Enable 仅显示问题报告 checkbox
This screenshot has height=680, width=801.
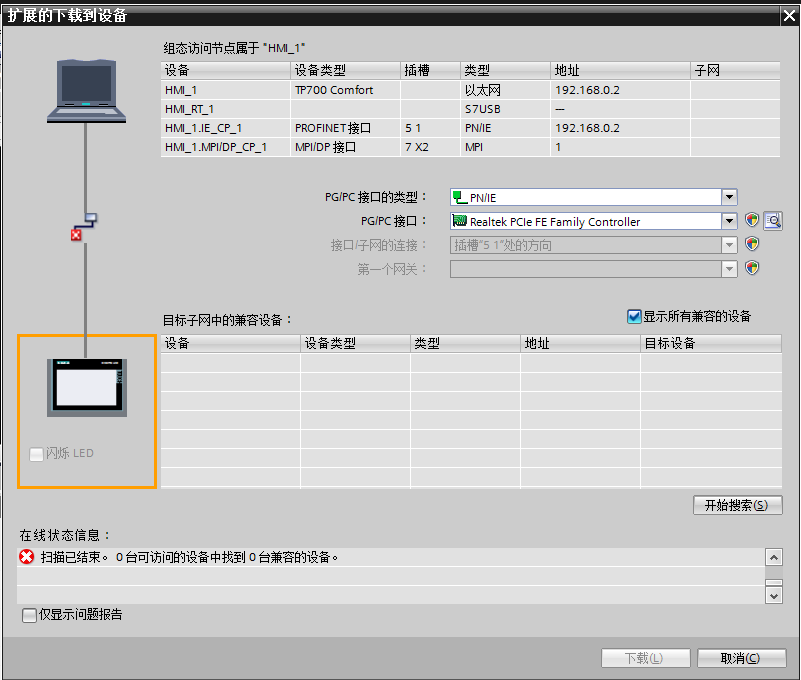coord(30,615)
